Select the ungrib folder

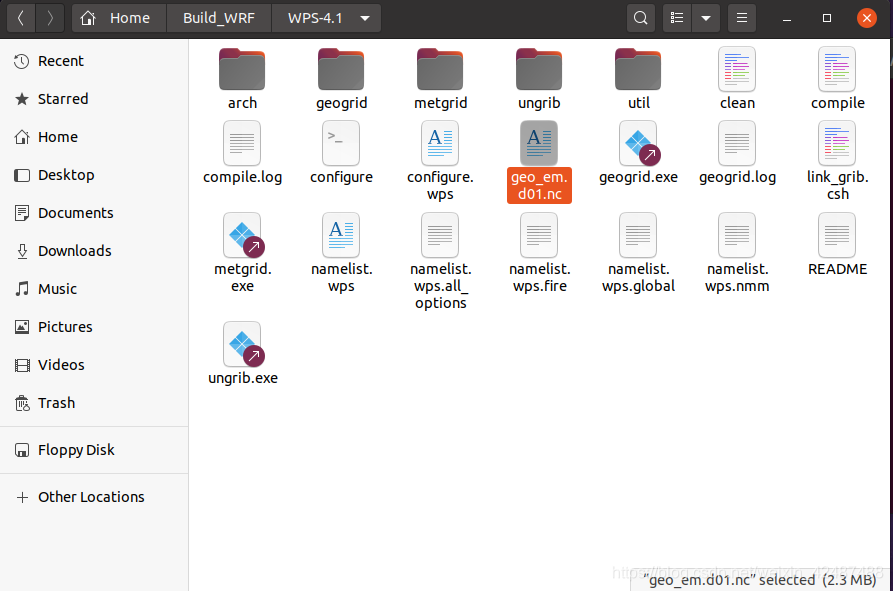click(x=539, y=79)
